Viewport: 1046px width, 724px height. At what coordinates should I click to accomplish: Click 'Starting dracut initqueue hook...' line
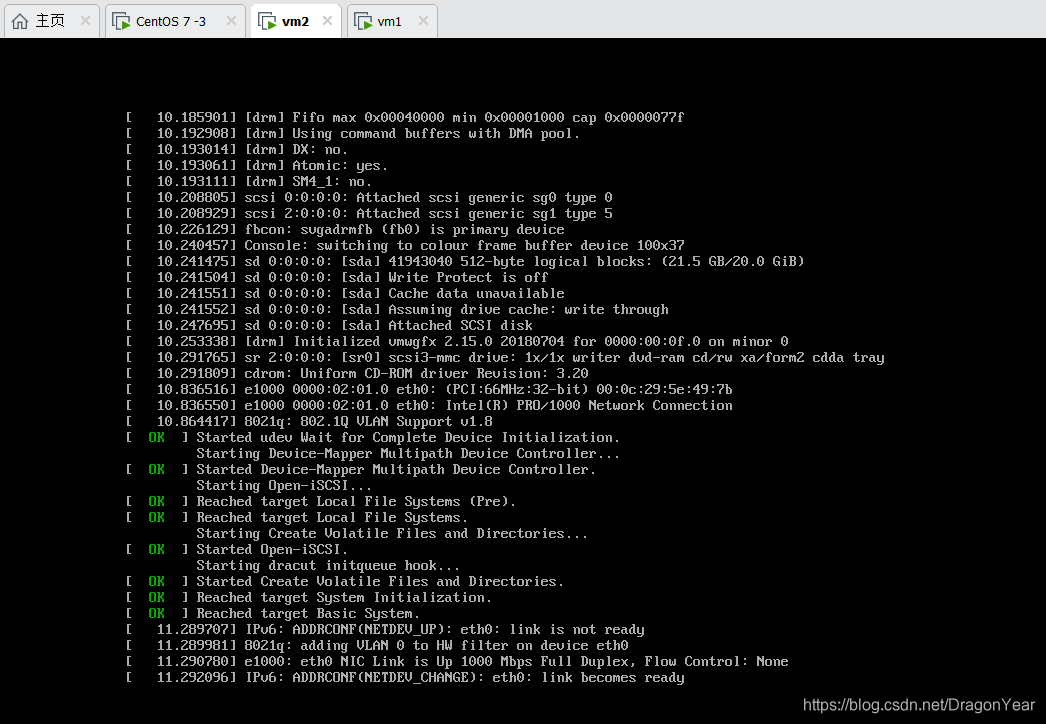point(328,566)
